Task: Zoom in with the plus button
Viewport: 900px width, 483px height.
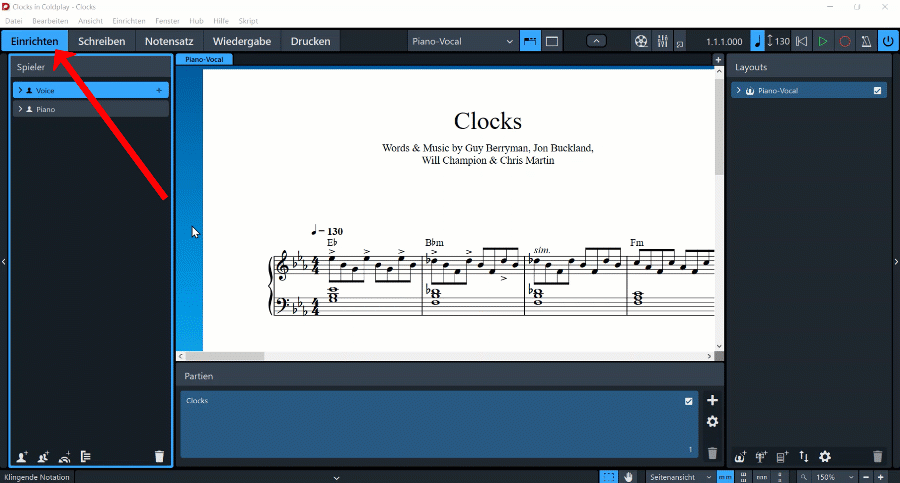Action: pyautogui.click(x=881, y=477)
